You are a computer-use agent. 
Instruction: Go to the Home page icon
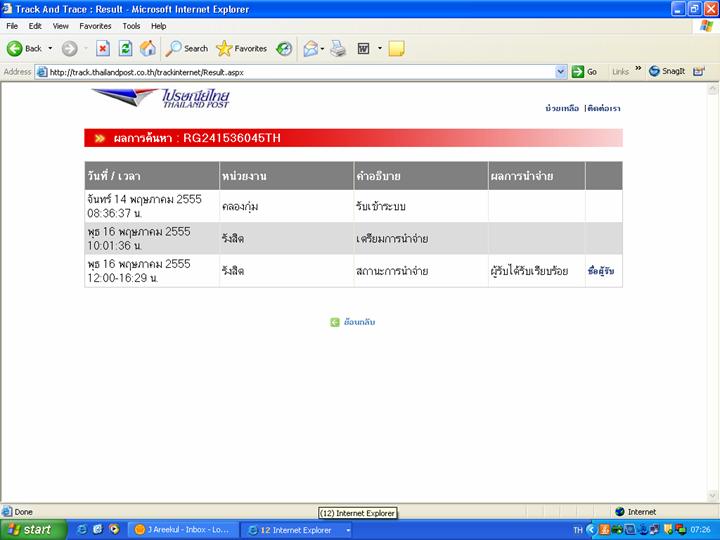[x=148, y=48]
